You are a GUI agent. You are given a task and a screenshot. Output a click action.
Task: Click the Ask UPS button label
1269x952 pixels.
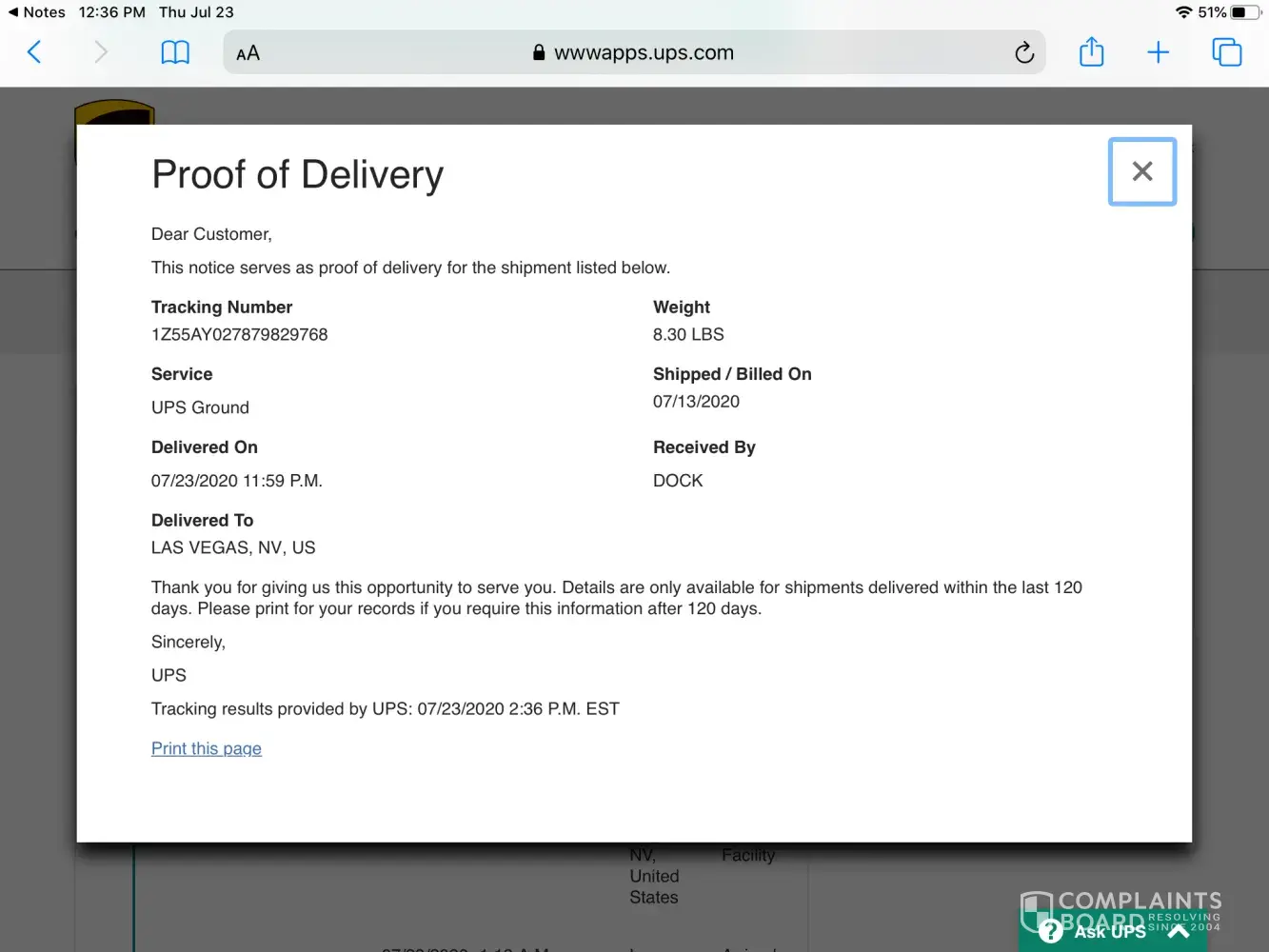pyautogui.click(x=1110, y=932)
